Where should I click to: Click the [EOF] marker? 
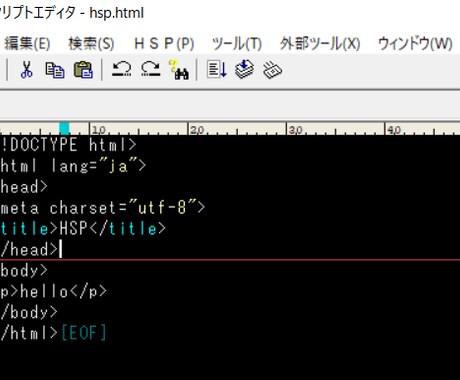coord(84,333)
